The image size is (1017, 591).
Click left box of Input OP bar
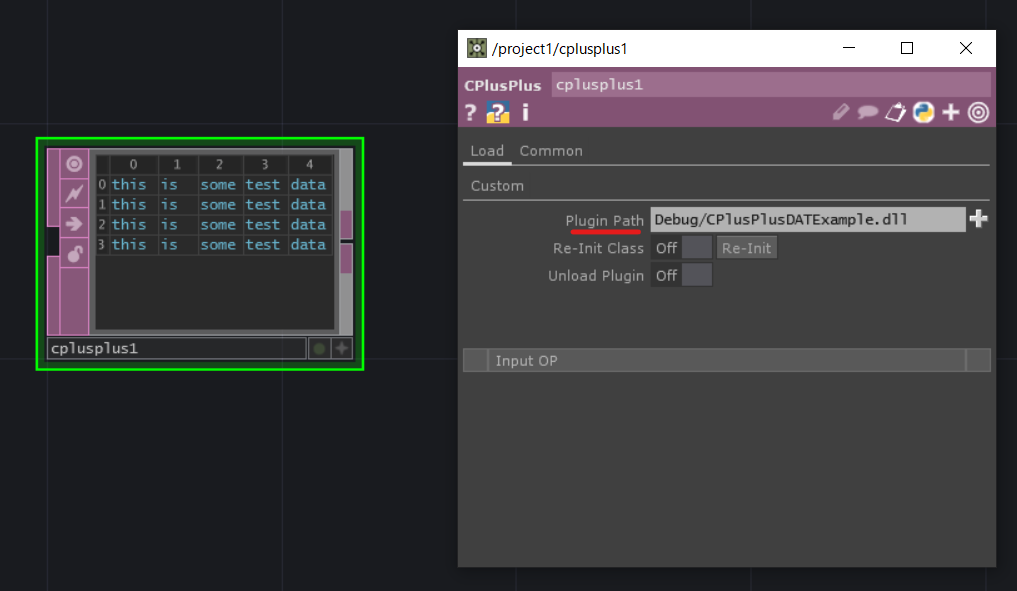click(x=475, y=360)
